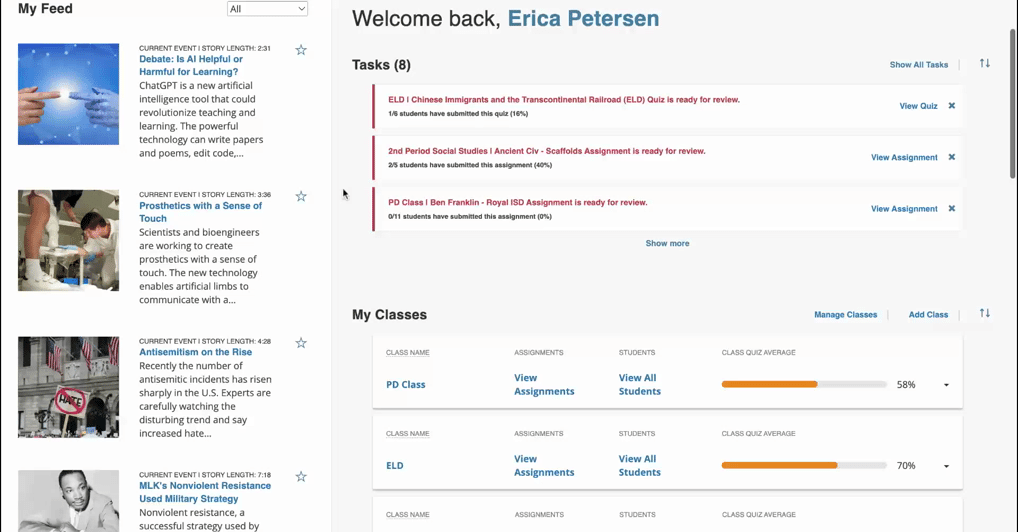Open the AI debate story thumbnail

(68, 94)
